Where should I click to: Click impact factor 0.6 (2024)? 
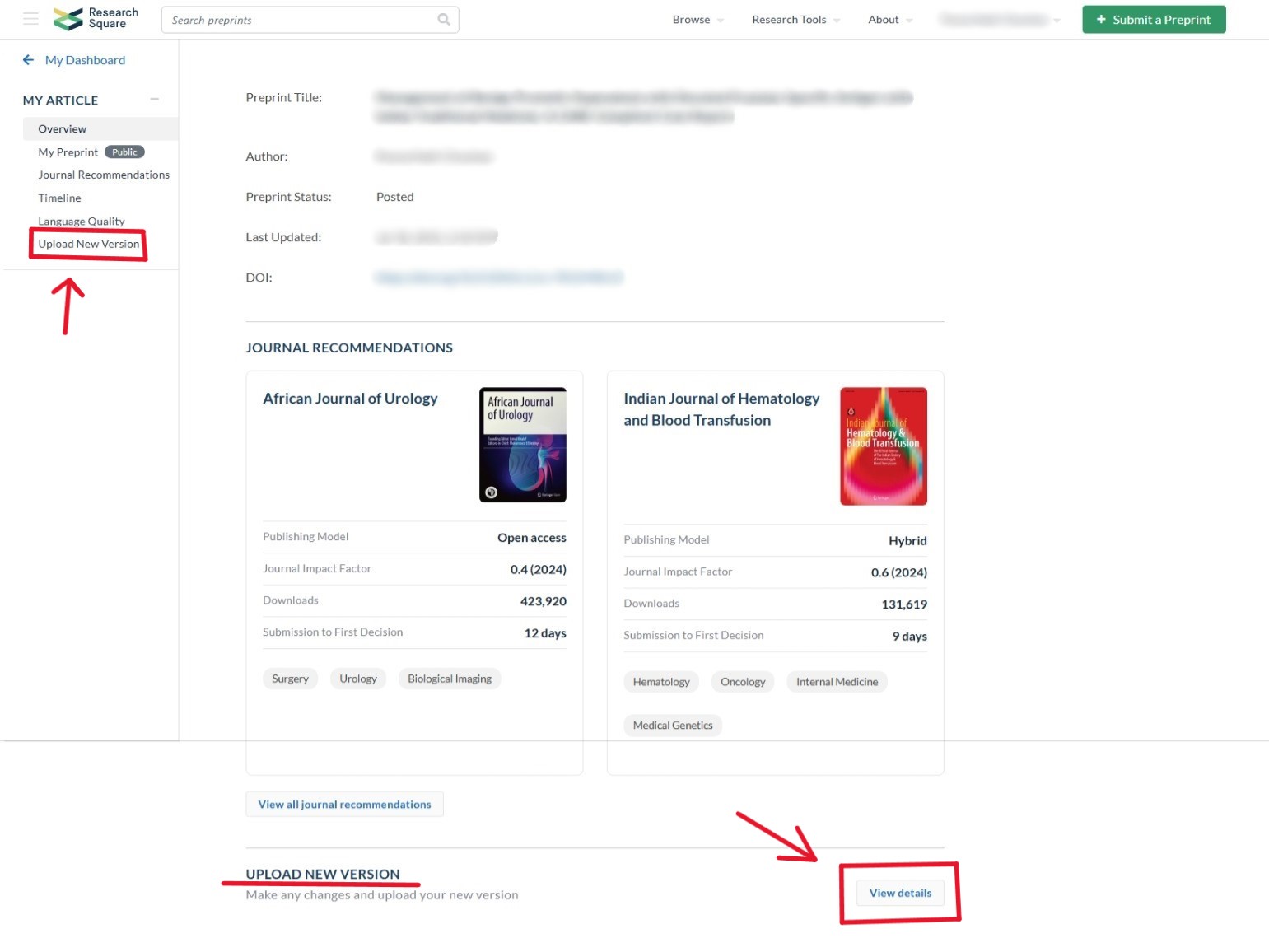coord(899,573)
